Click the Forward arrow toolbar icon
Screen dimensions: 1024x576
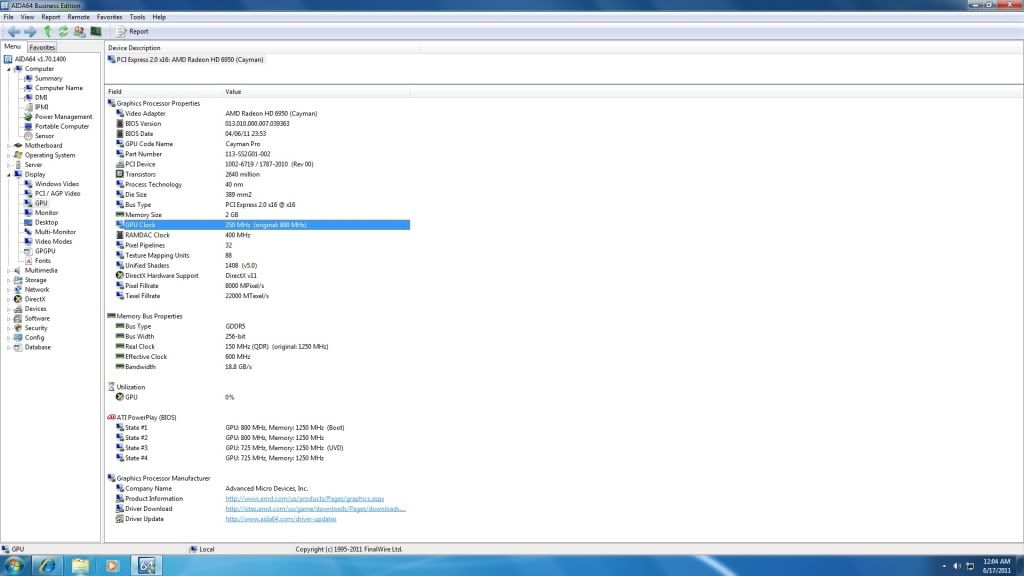[x=30, y=31]
